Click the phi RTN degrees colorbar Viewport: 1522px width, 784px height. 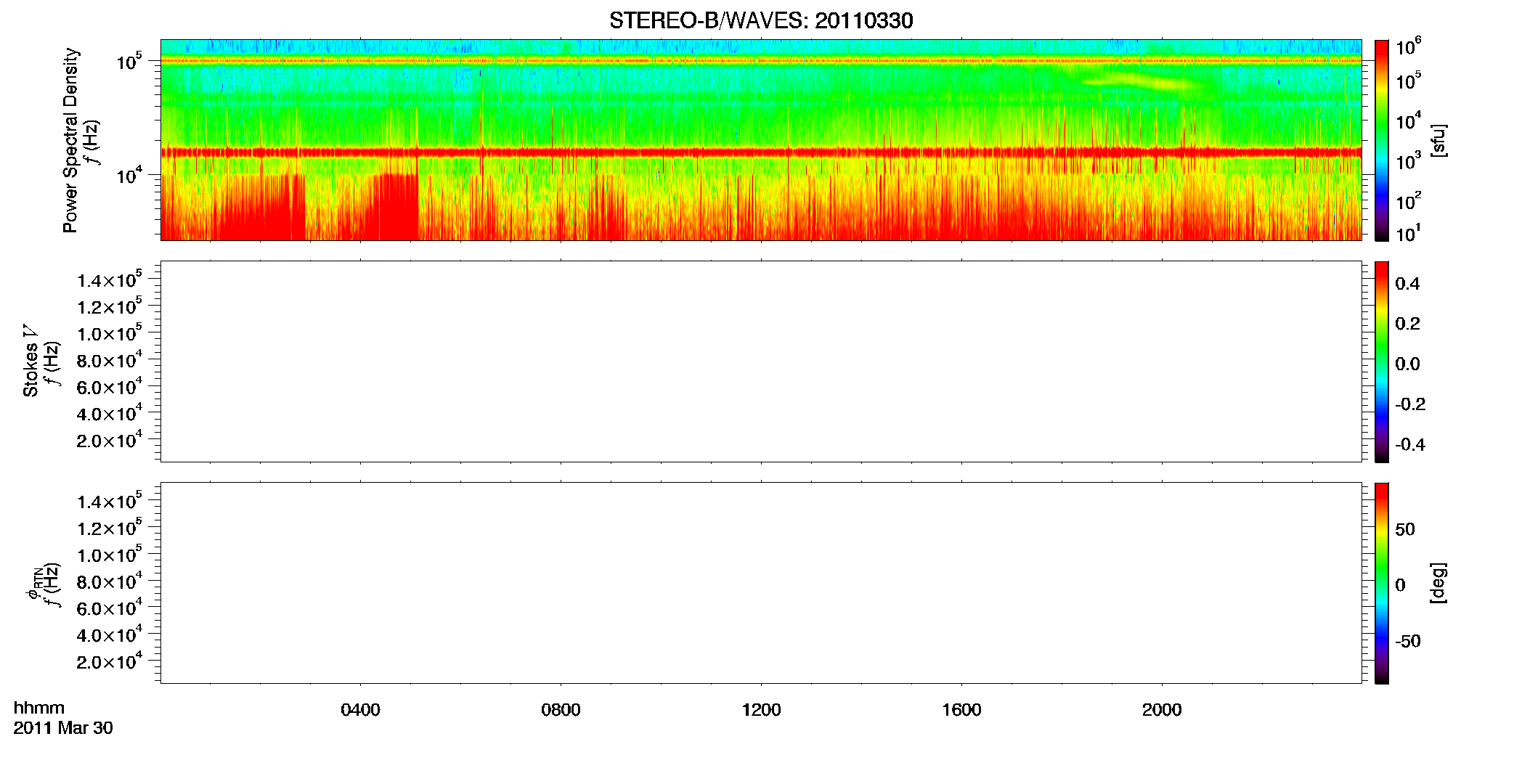tap(1382, 583)
